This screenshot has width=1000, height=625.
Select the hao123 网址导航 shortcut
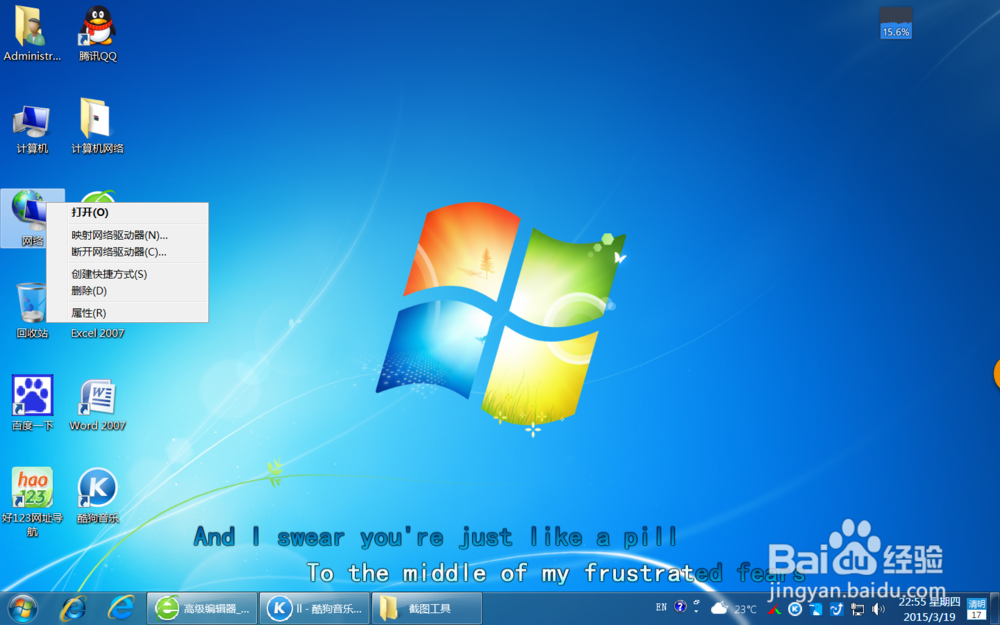click(32, 501)
